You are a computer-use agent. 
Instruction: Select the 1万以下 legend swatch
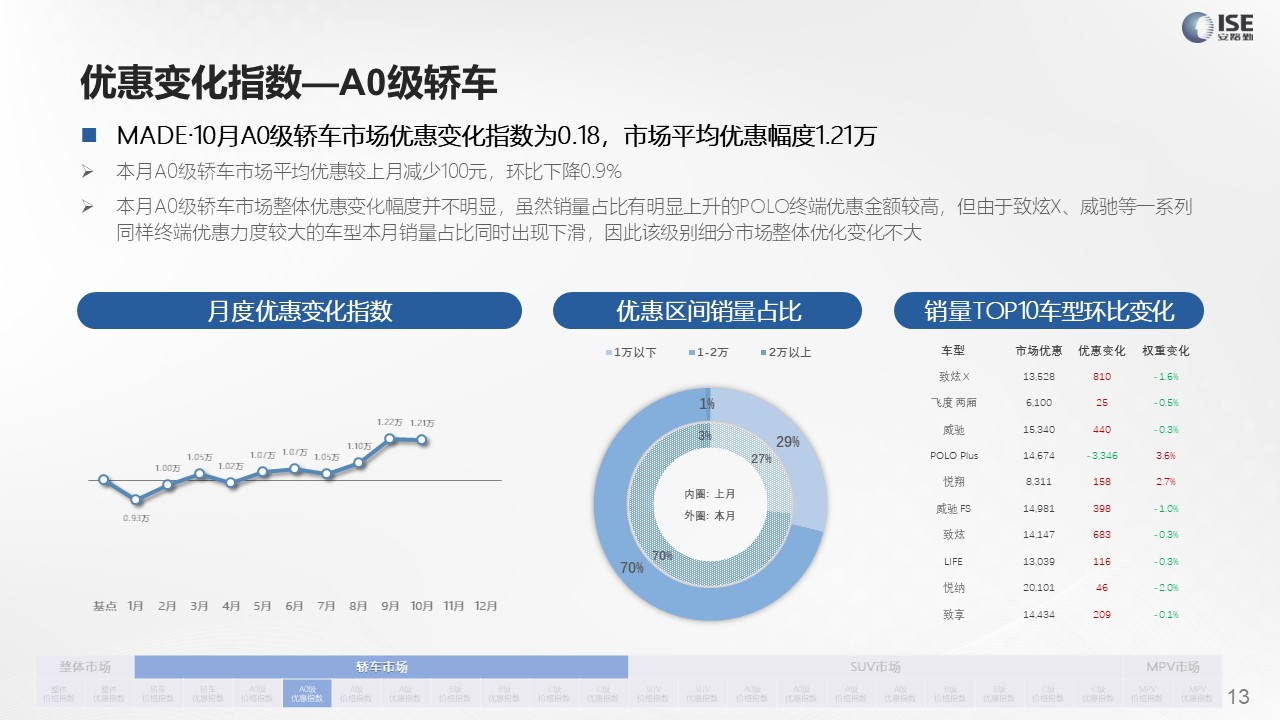[608, 353]
